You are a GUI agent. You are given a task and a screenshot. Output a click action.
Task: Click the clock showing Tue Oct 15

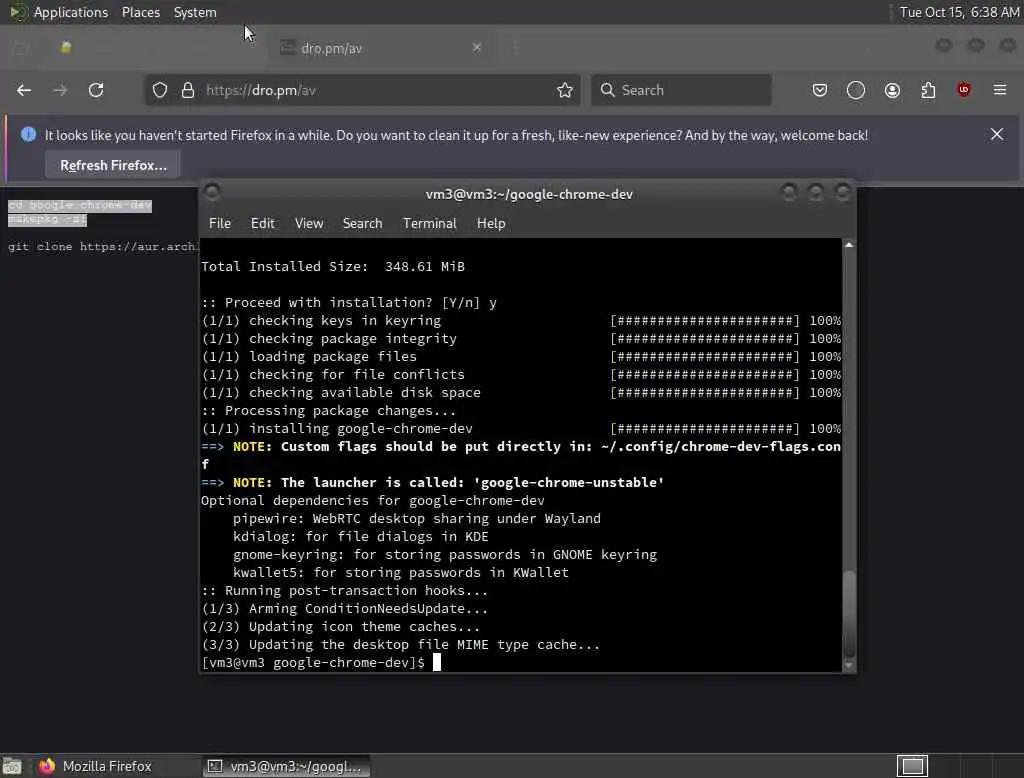click(x=959, y=12)
